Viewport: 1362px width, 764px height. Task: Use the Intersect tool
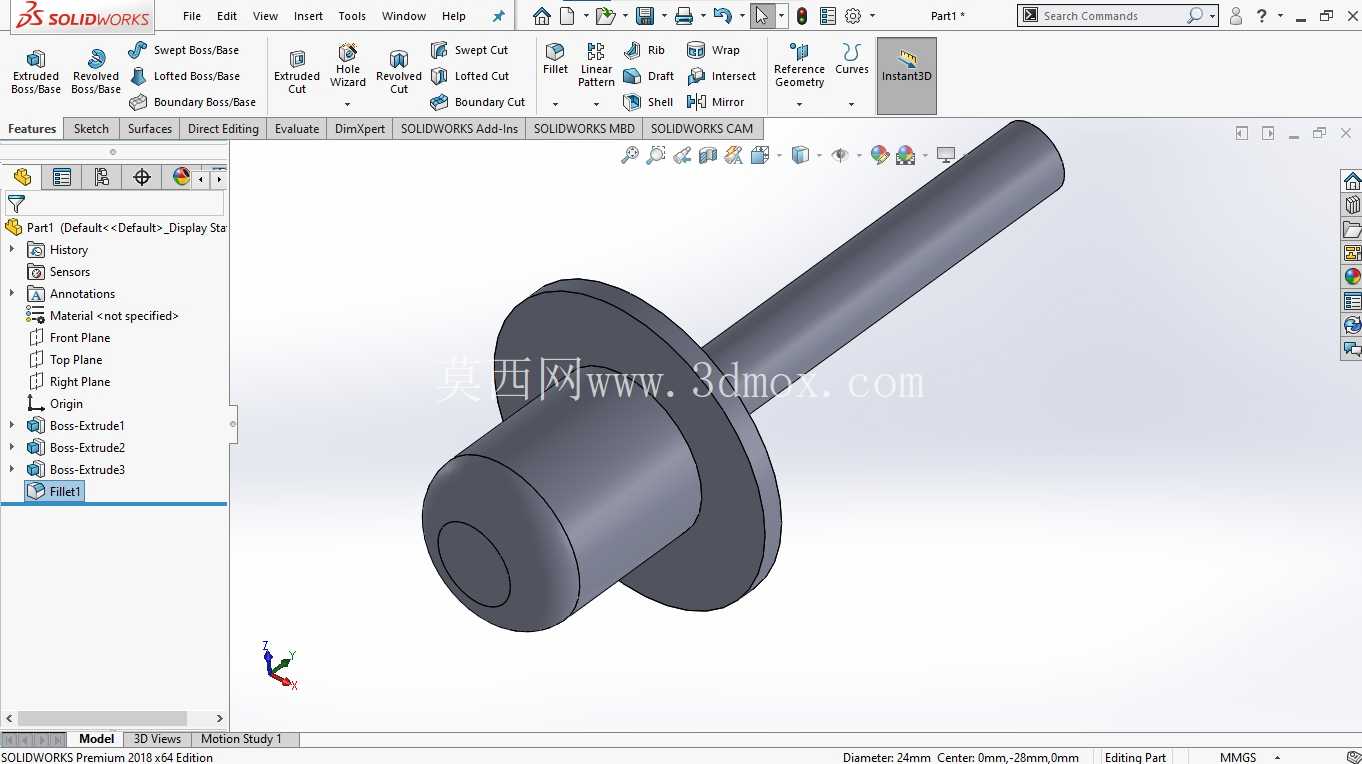(721, 76)
